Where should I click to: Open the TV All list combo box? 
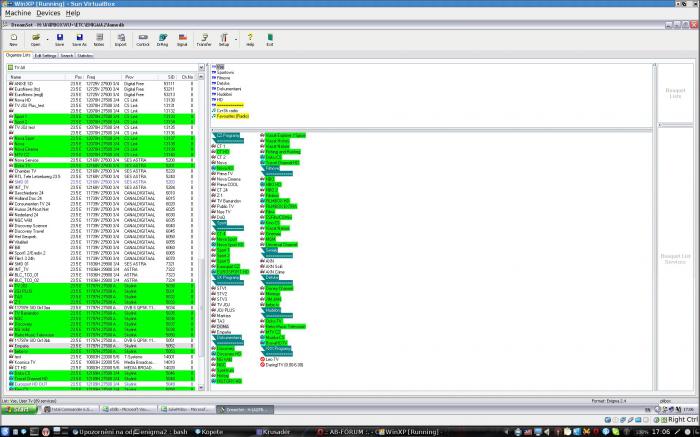106,67
